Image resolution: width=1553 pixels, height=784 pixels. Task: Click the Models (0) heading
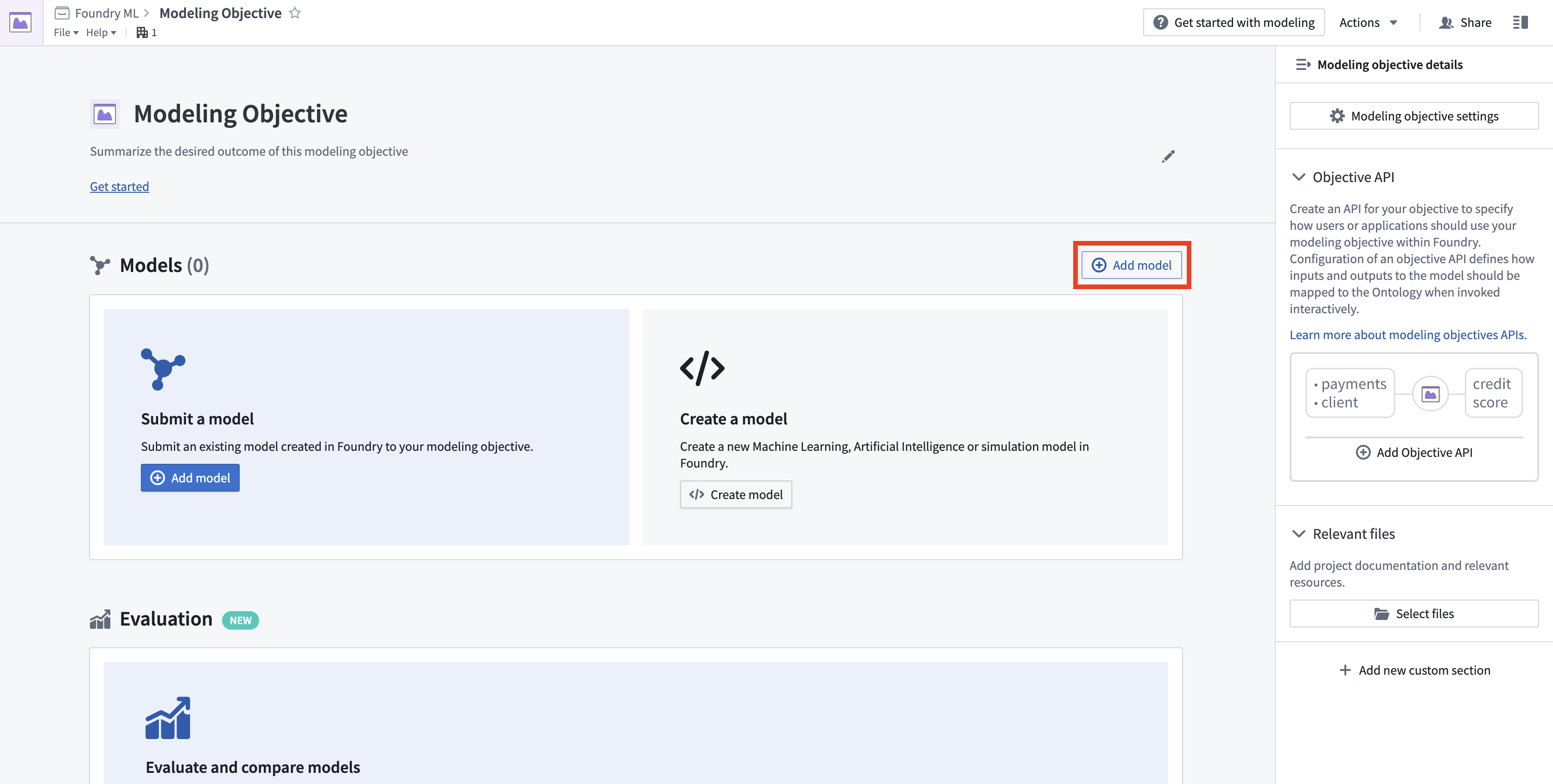(165, 265)
